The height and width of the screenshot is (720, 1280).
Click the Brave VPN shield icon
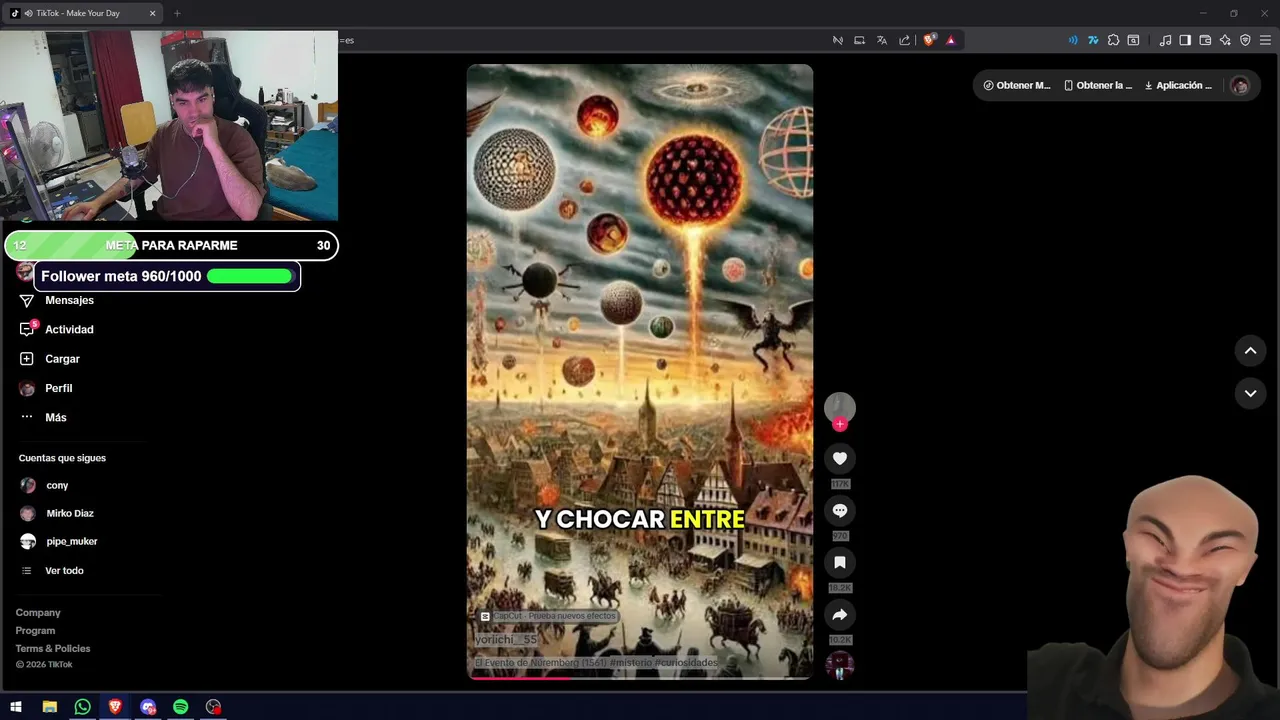tap(1245, 40)
